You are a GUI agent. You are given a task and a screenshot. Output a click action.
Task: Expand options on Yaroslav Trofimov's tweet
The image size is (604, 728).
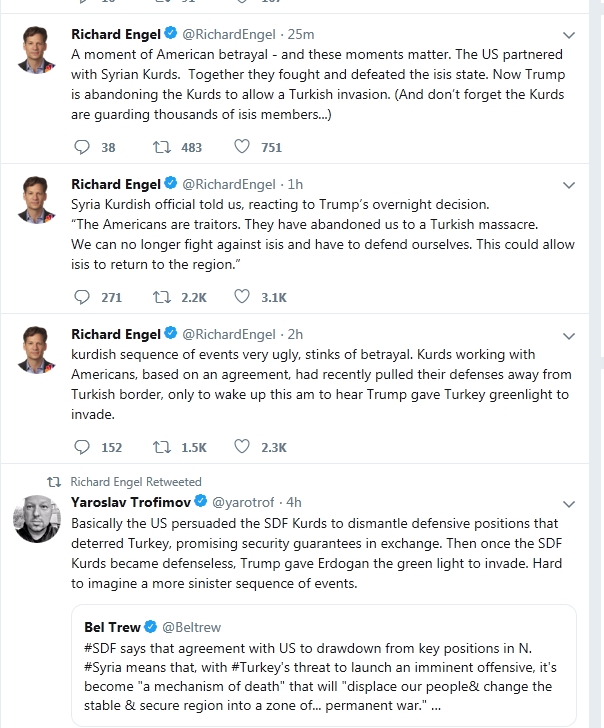(569, 502)
